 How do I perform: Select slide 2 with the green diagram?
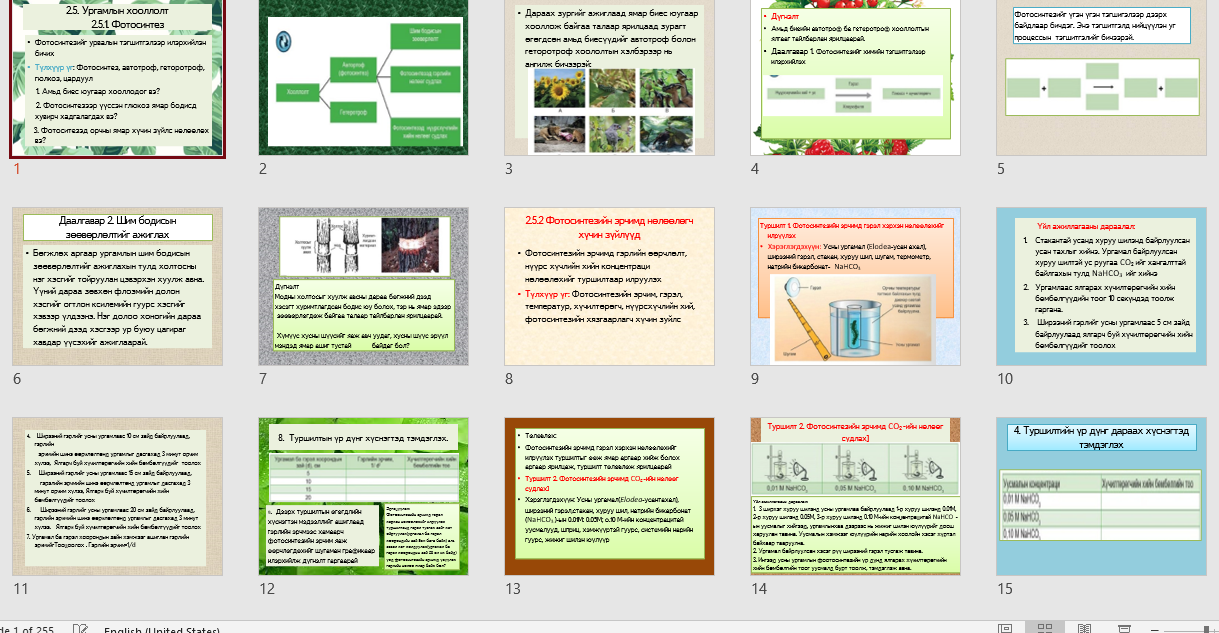[x=363, y=78]
